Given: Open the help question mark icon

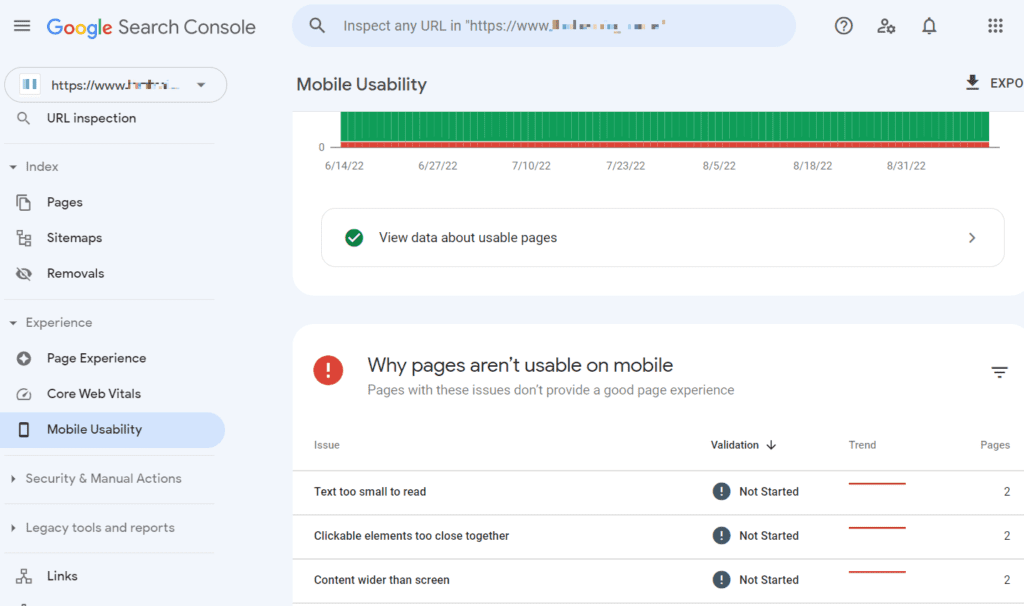Looking at the screenshot, I should (843, 25).
